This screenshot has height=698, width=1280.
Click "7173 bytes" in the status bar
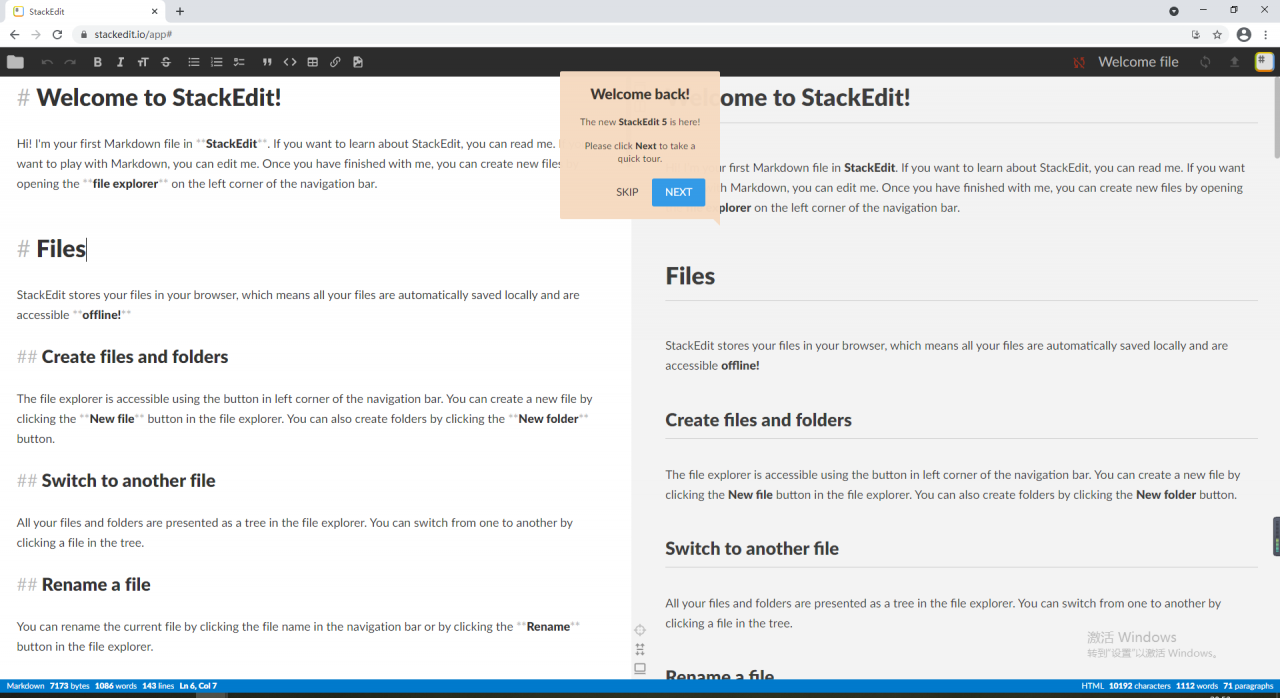click(69, 686)
